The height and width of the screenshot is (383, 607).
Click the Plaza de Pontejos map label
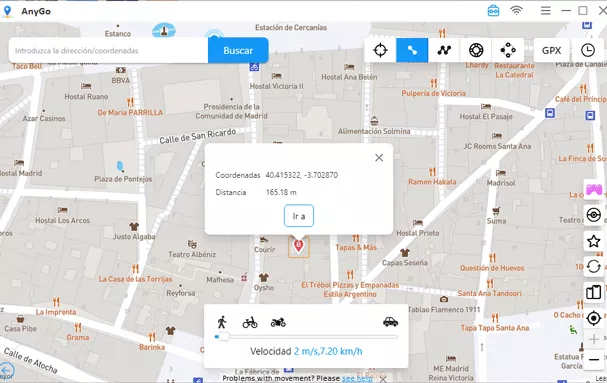tap(123, 179)
